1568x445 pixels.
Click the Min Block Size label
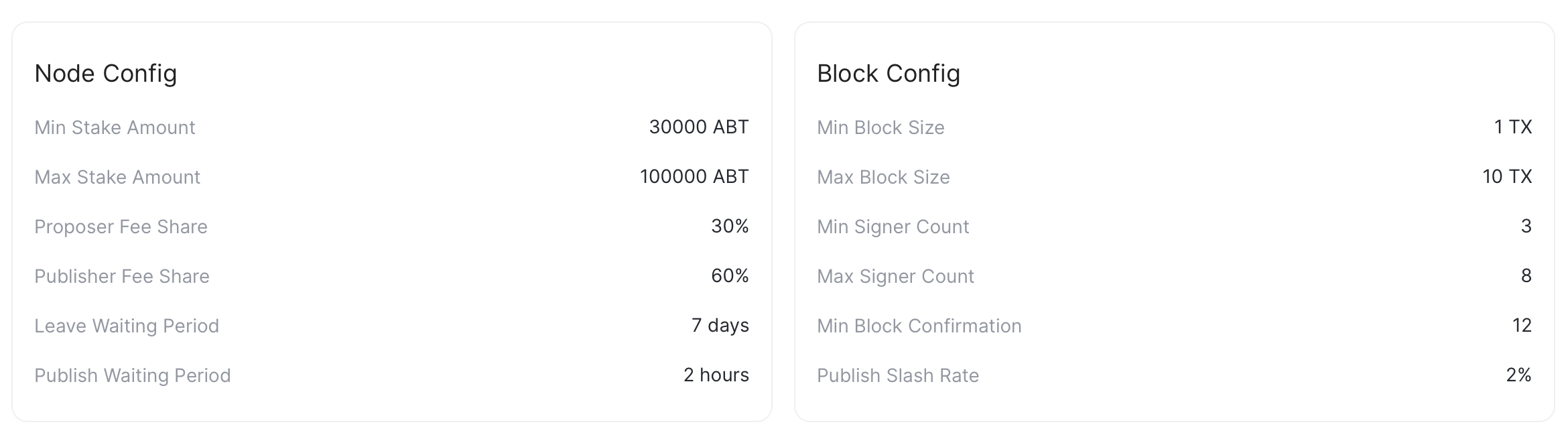(x=880, y=127)
